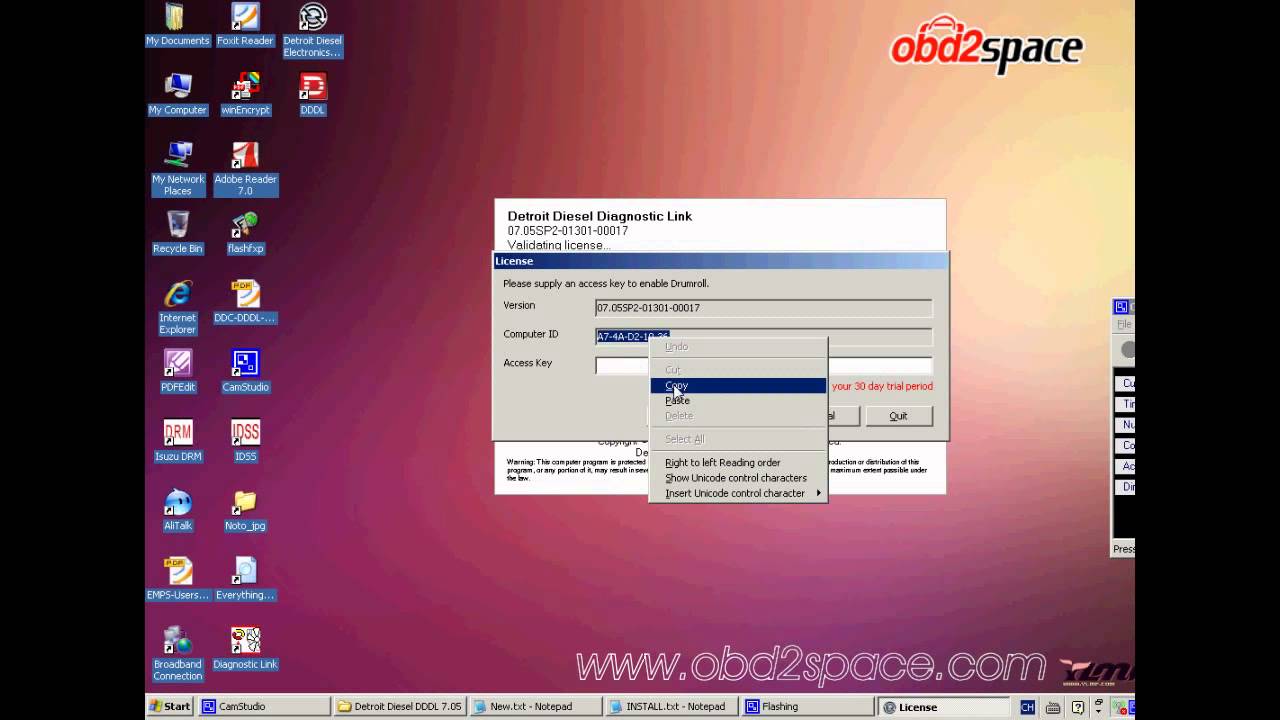This screenshot has width=1280, height=720.
Task: Select Adobe Reader 7.0 icon
Action: (x=245, y=169)
